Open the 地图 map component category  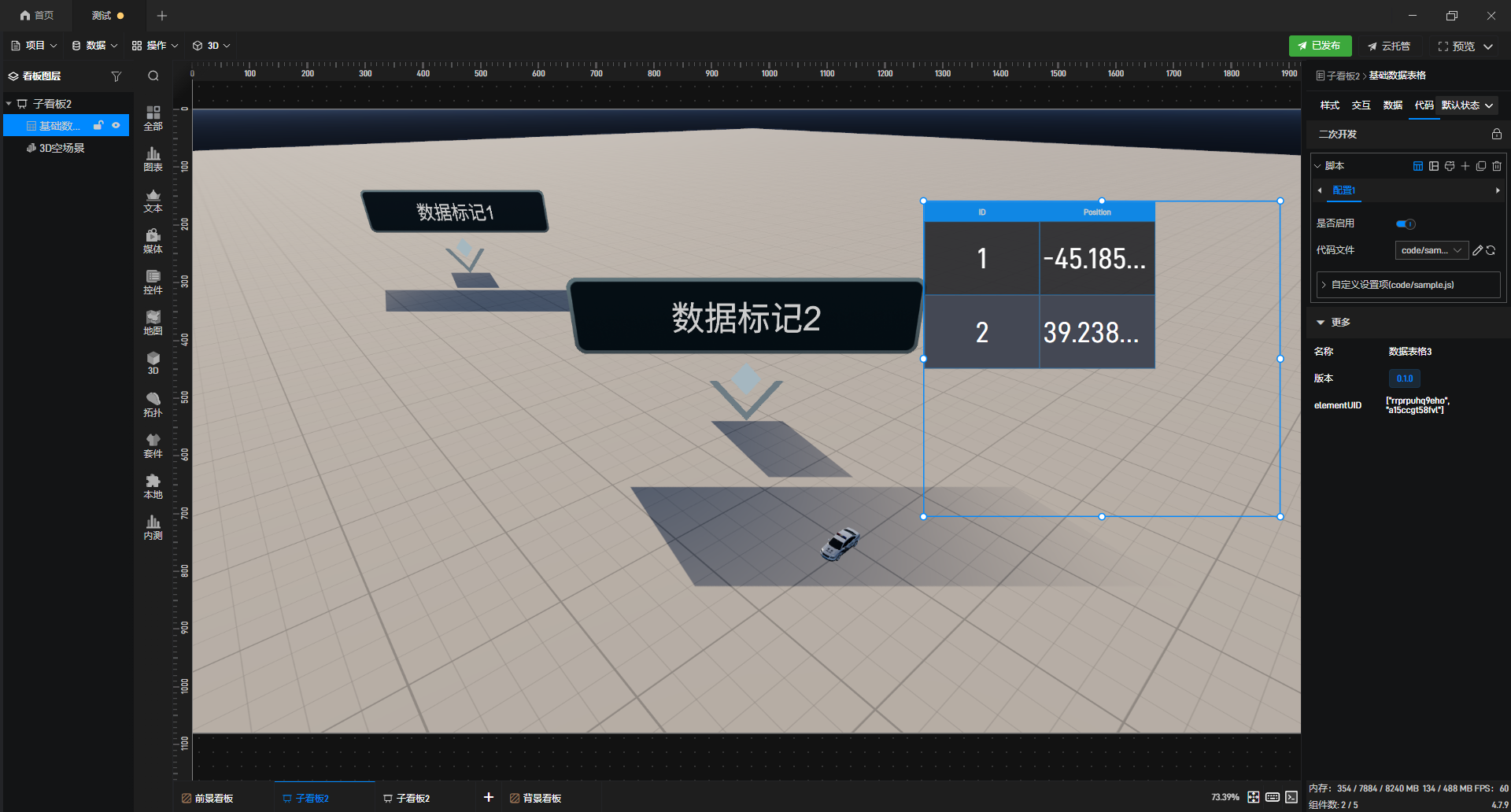pos(153,323)
